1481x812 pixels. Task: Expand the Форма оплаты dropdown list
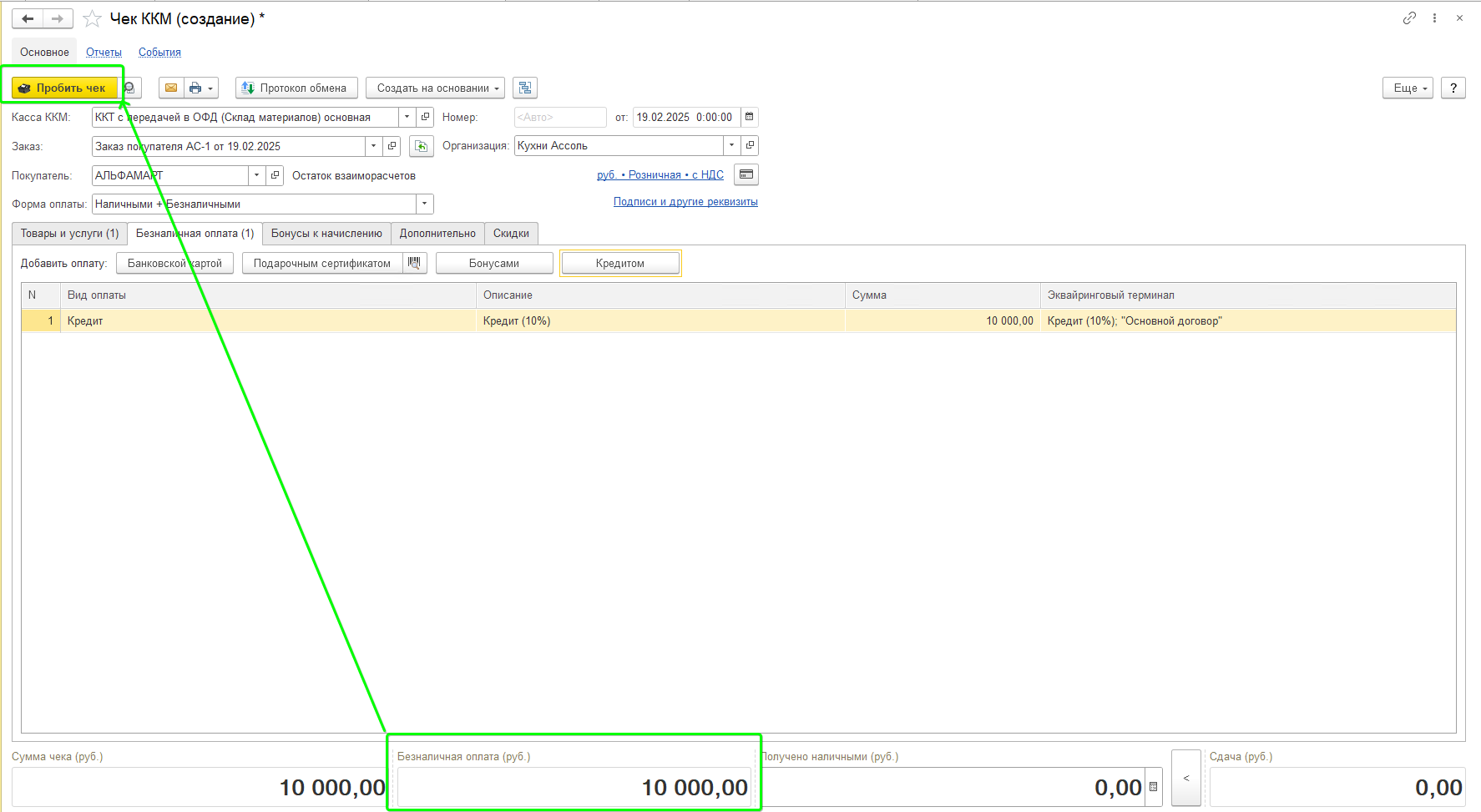pyautogui.click(x=425, y=204)
